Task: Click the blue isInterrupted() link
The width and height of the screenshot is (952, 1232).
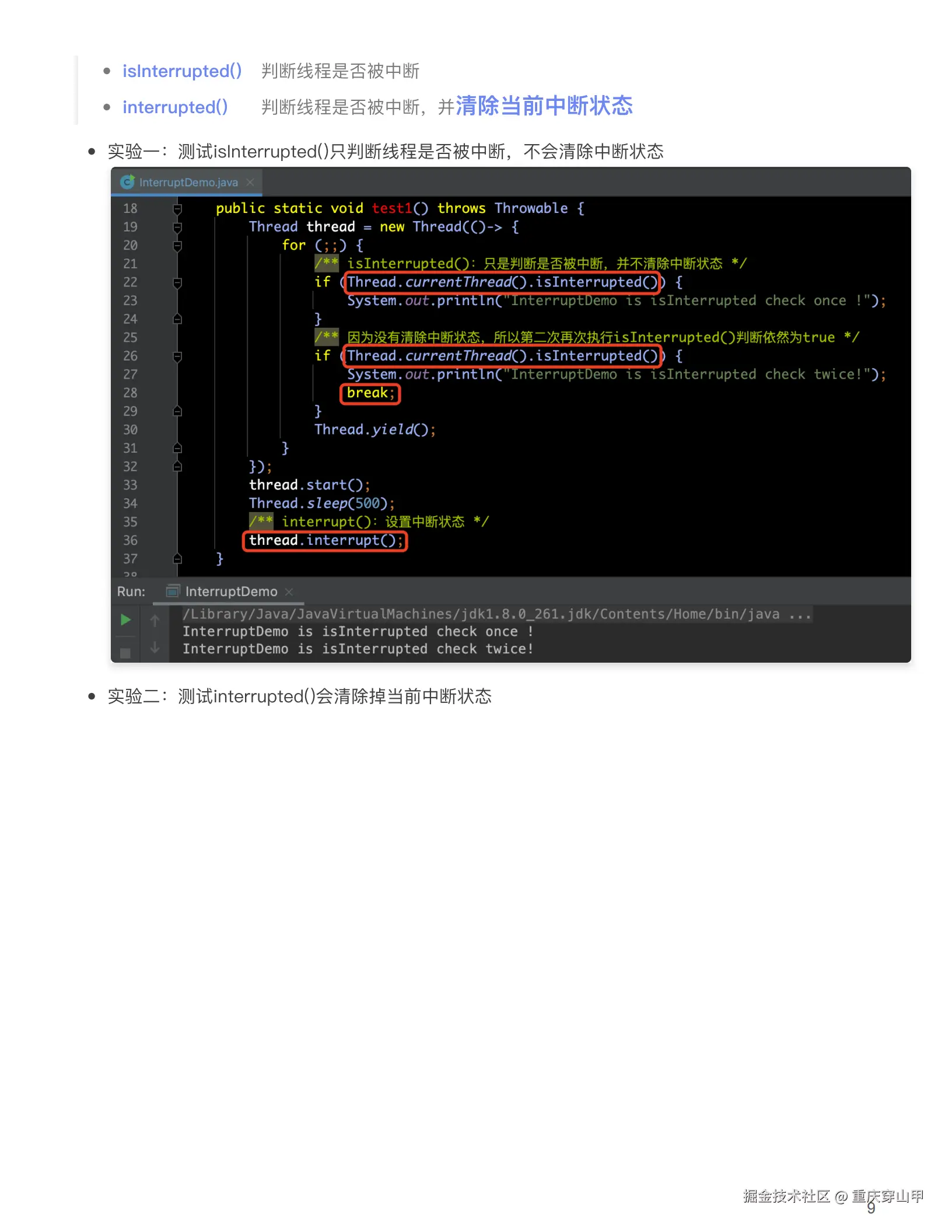Action: click(x=183, y=71)
